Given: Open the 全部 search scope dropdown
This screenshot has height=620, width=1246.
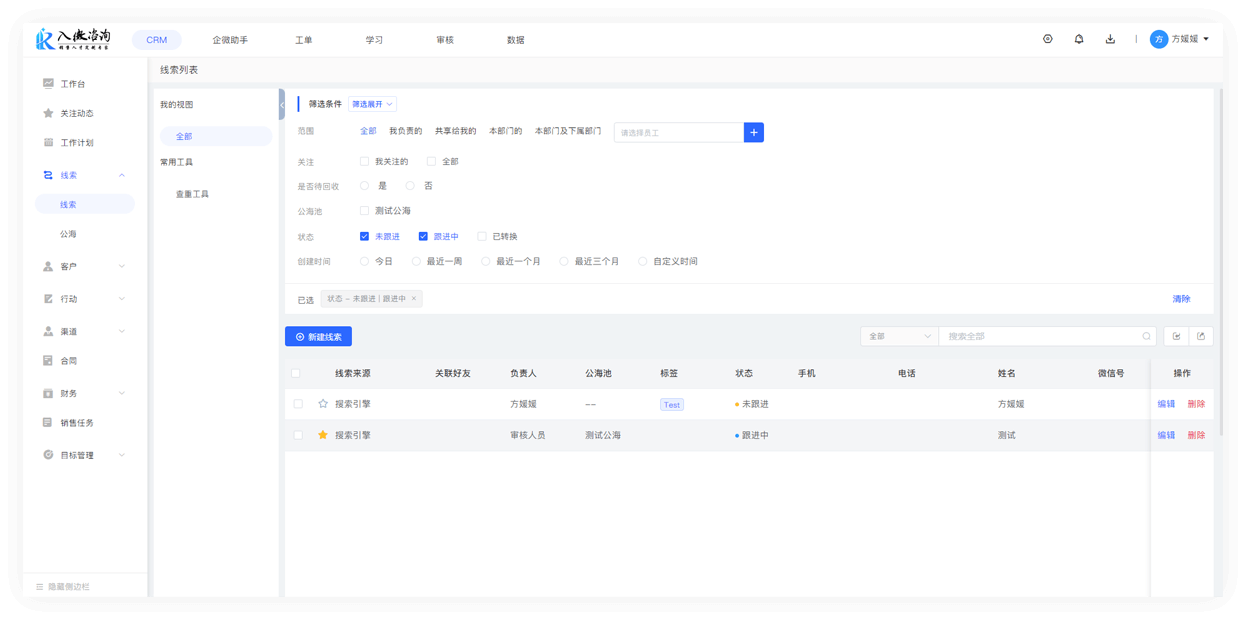Looking at the screenshot, I should click(899, 336).
